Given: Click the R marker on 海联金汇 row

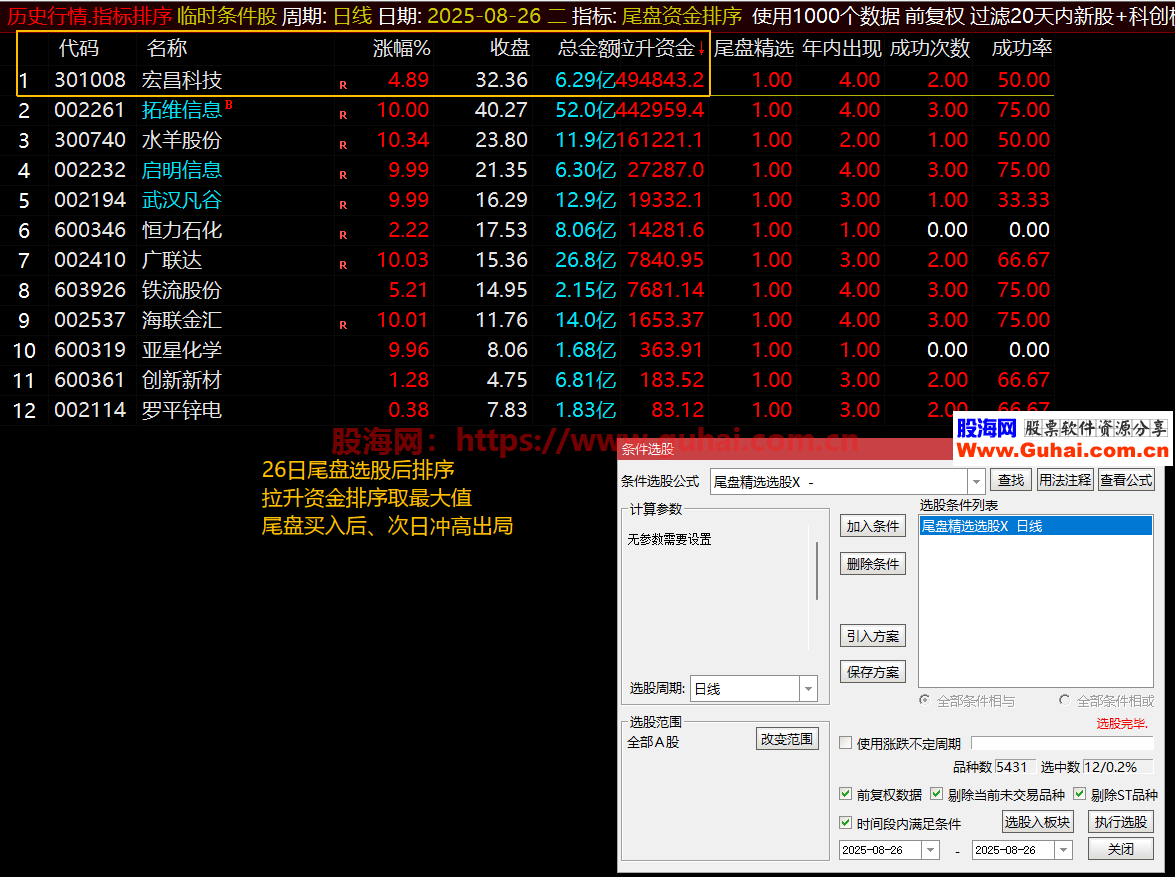Looking at the screenshot, I should point(343,325).
